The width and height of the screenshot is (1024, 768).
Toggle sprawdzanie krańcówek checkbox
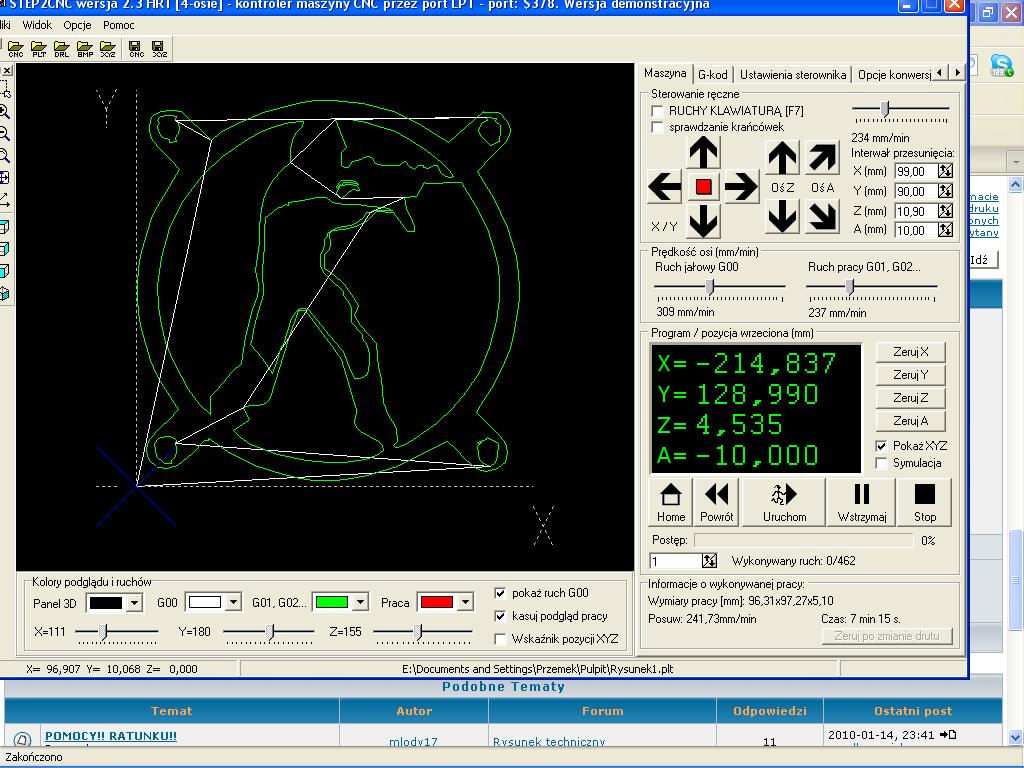coord(658,127)
